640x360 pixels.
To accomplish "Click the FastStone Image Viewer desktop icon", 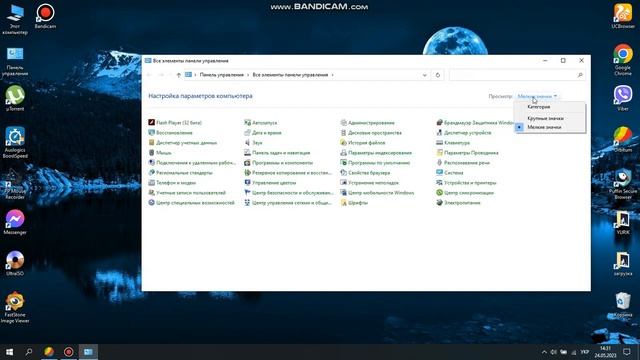I will pos(15,307).
